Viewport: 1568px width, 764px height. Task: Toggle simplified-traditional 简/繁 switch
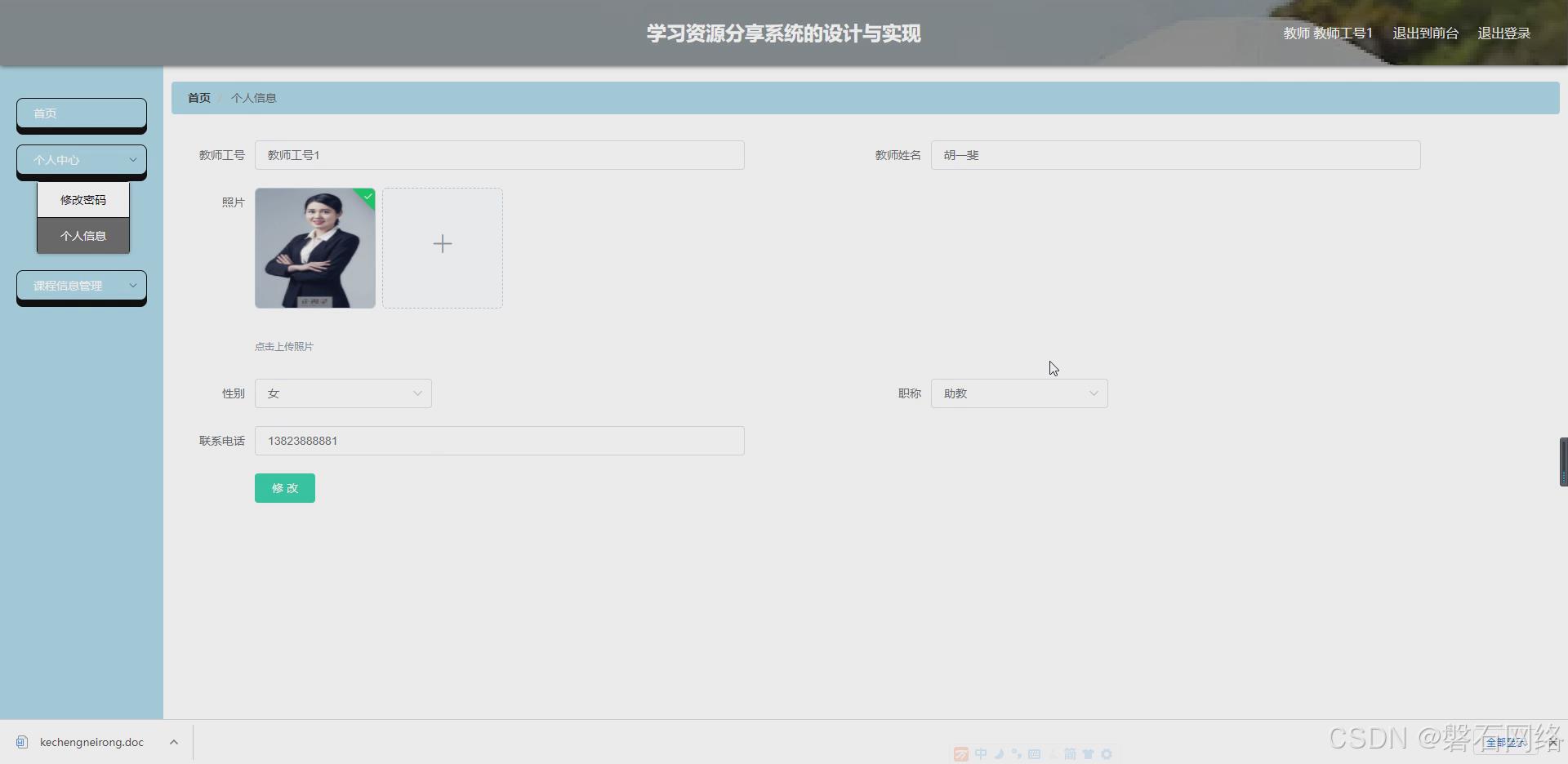click(x=1071, y=754)
